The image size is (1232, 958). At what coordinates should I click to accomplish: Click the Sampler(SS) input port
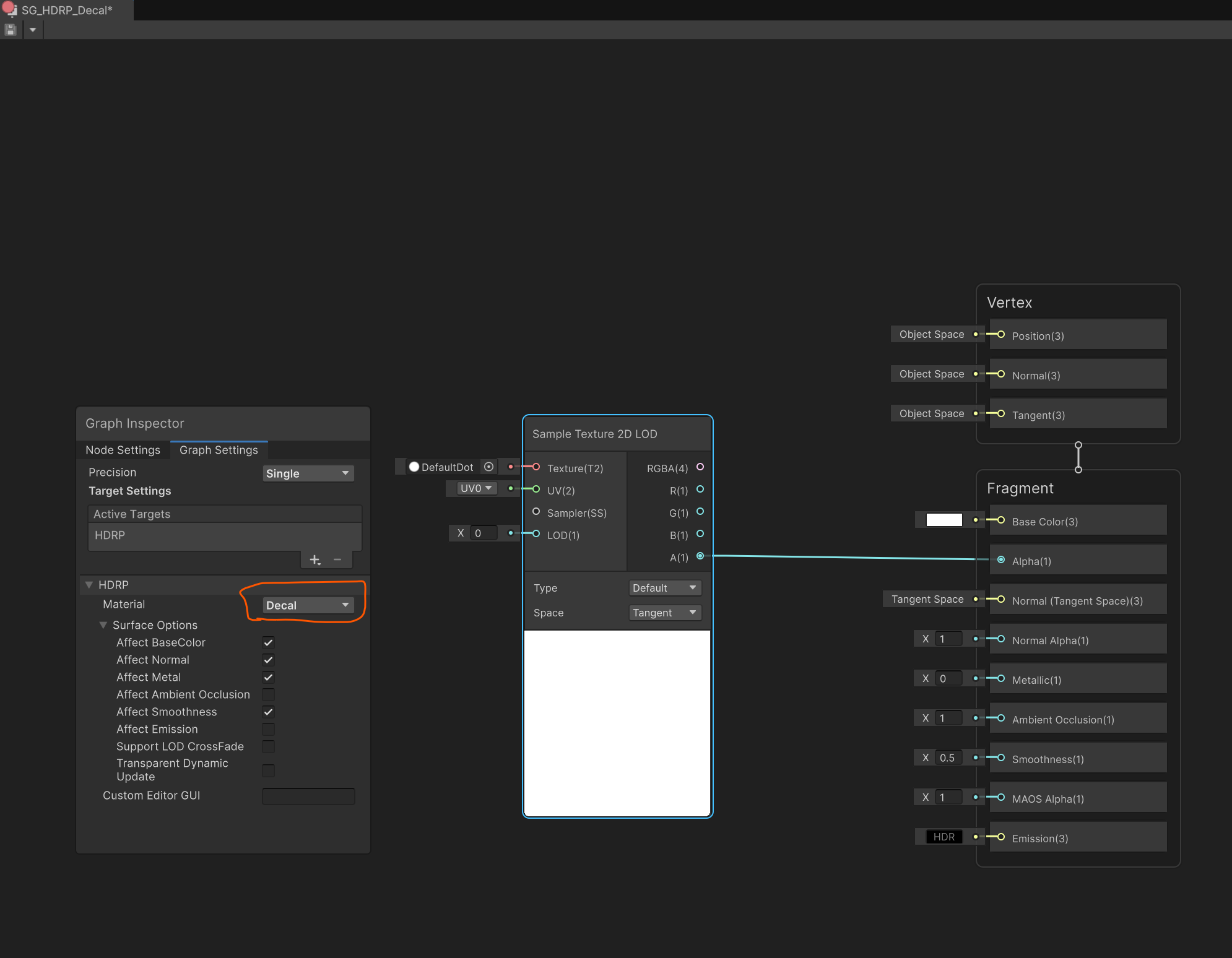pos(536,512)
